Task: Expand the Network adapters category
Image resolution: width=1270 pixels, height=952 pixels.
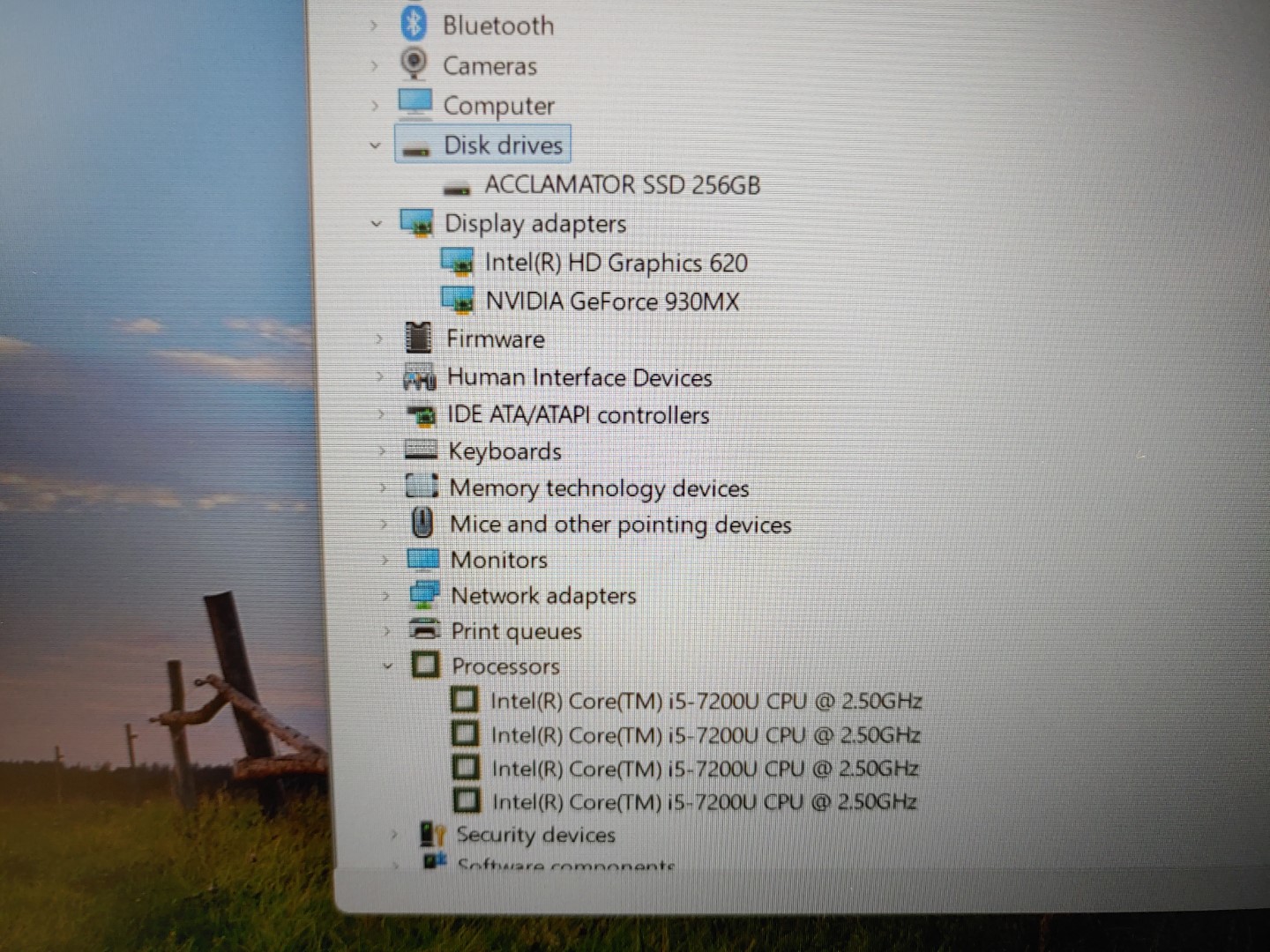Action: (385, 596)
